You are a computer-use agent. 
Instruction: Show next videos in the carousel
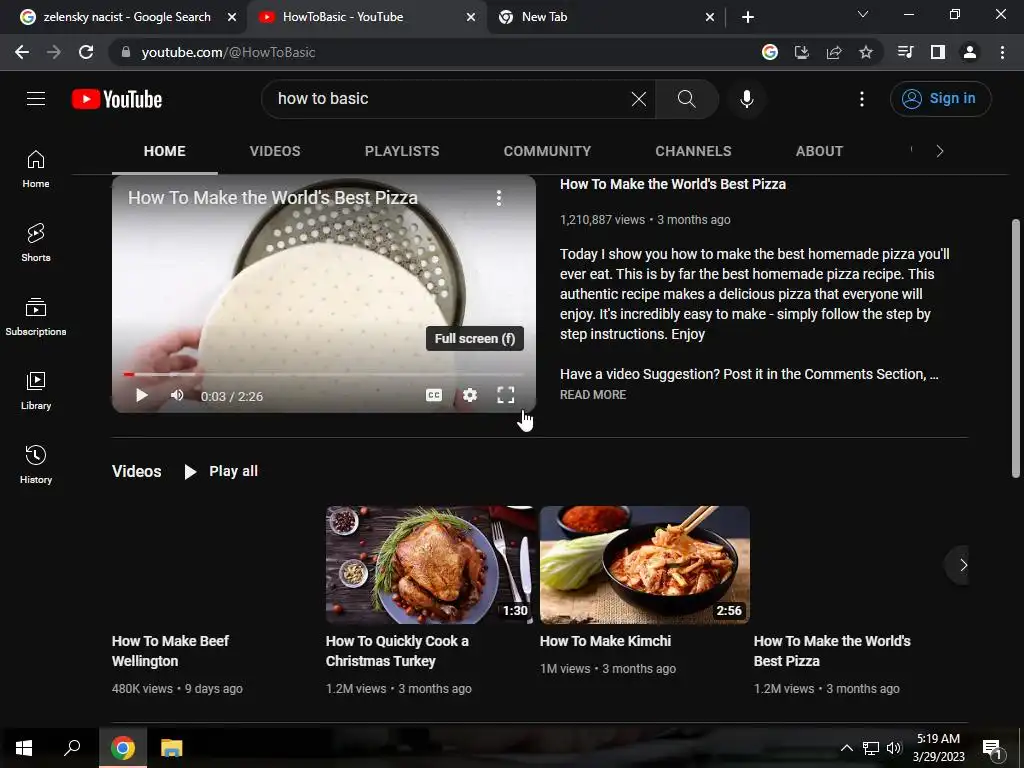point(963,565)
